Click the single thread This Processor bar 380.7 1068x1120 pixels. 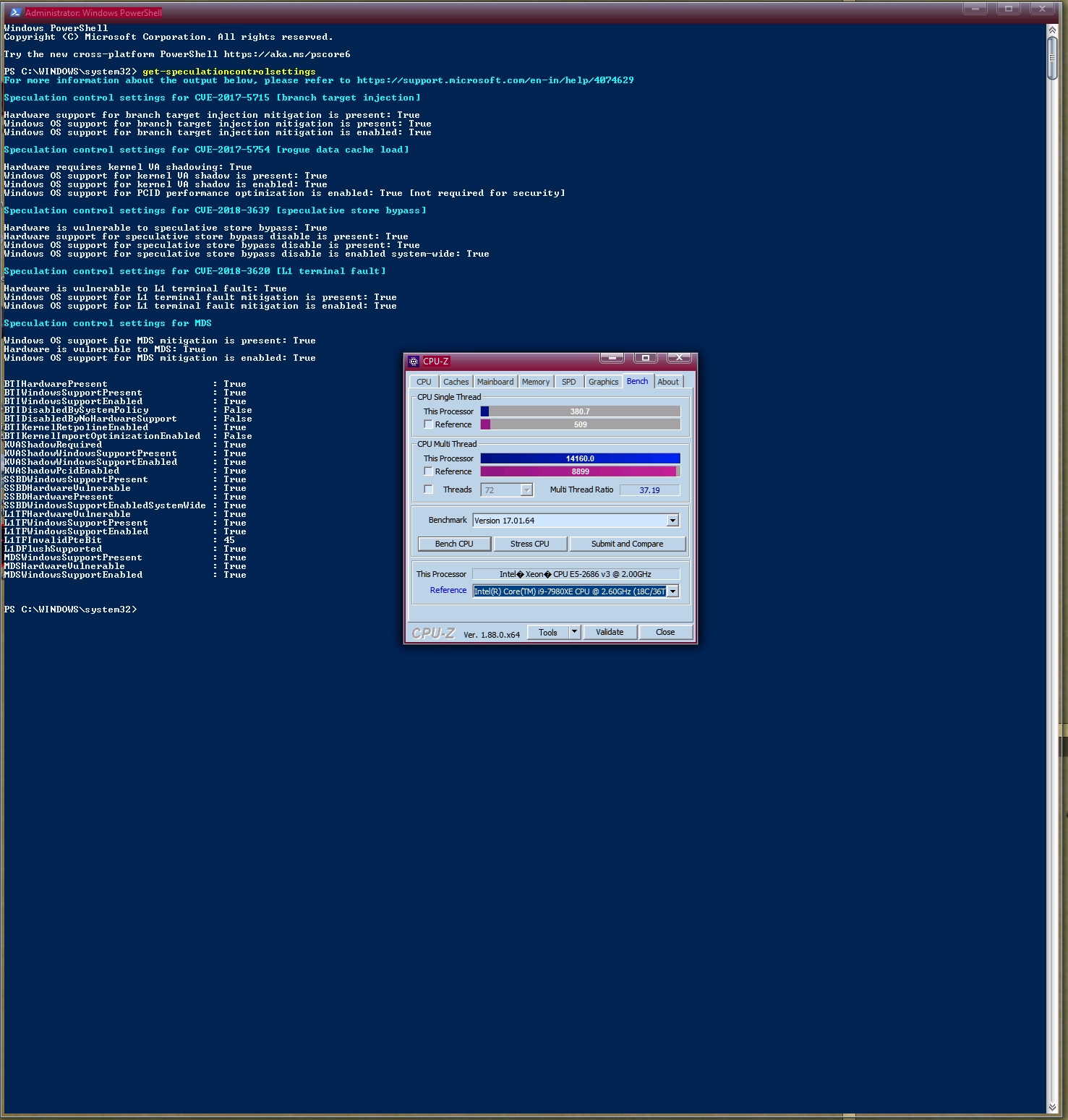(580, 411)
